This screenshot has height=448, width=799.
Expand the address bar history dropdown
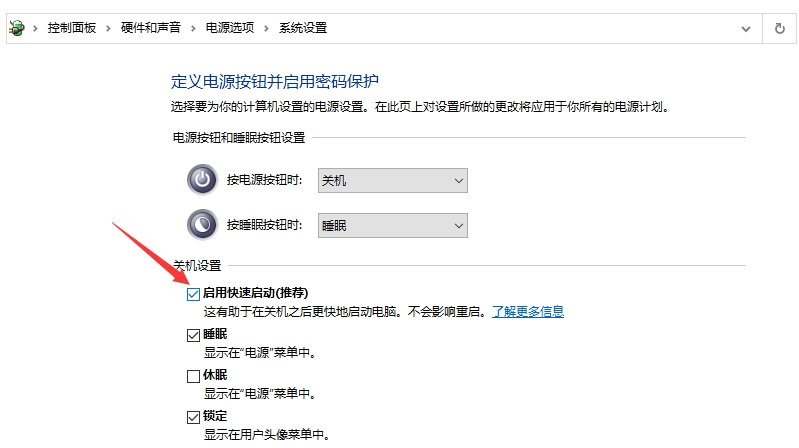(745, 28)
